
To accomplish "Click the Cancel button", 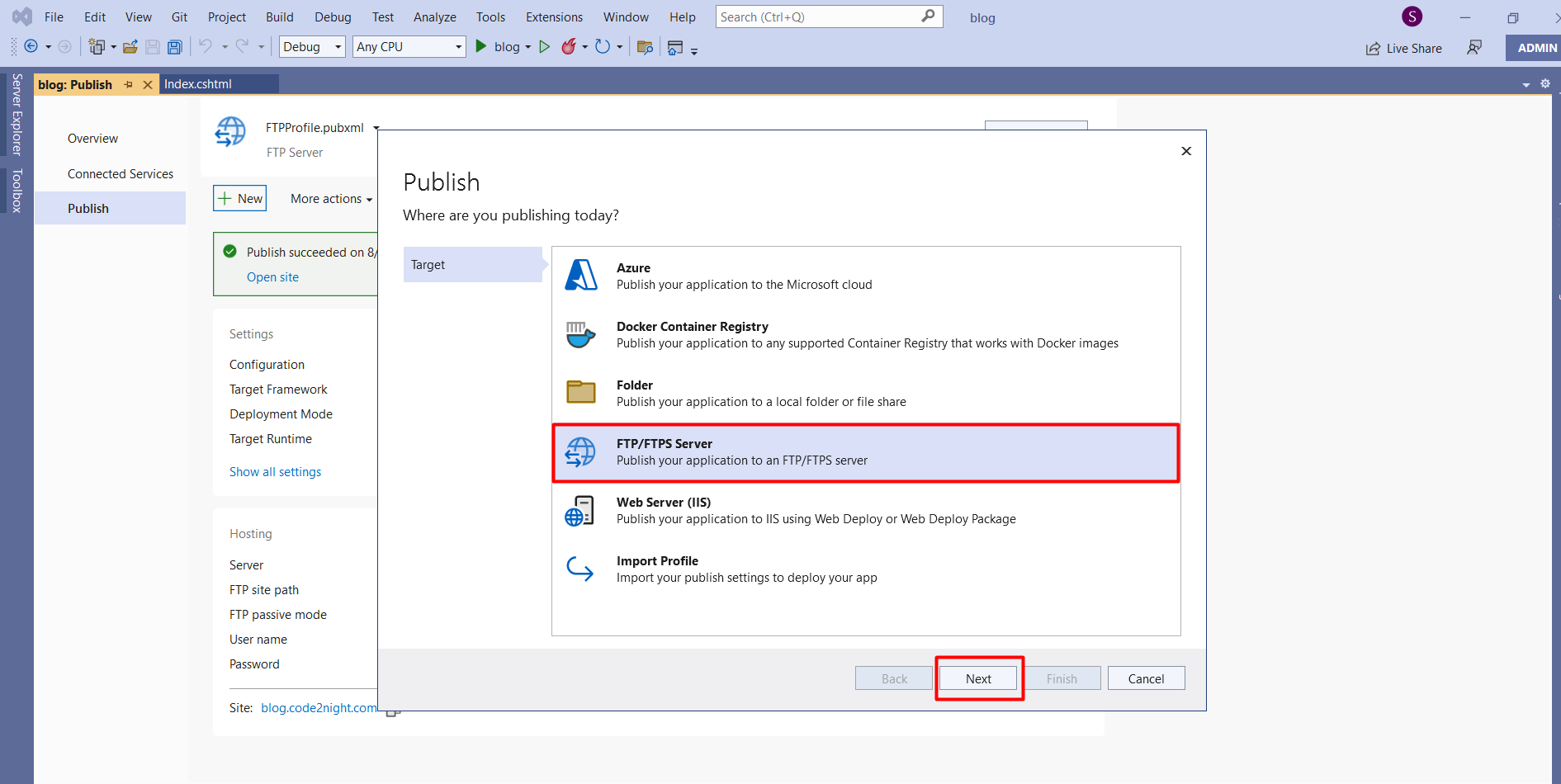I will pyautogui.click(x=1146, y=678).
